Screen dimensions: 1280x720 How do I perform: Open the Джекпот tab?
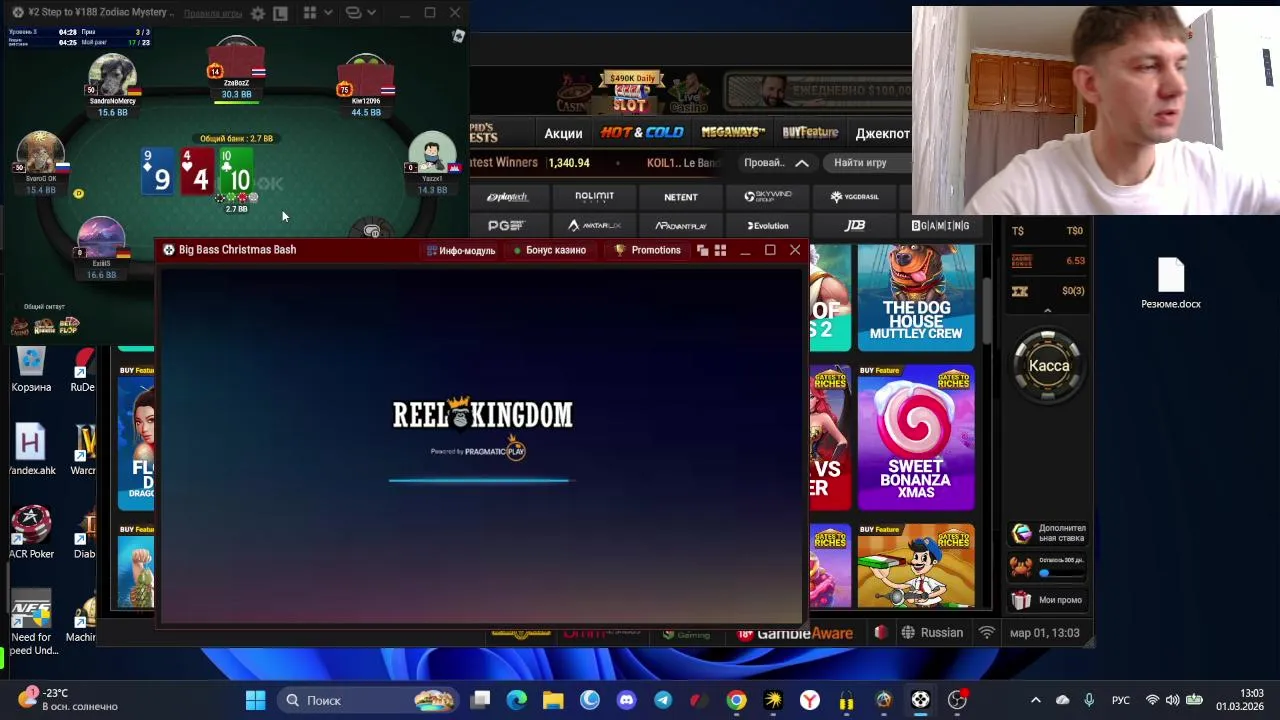(x=883, y=133)
